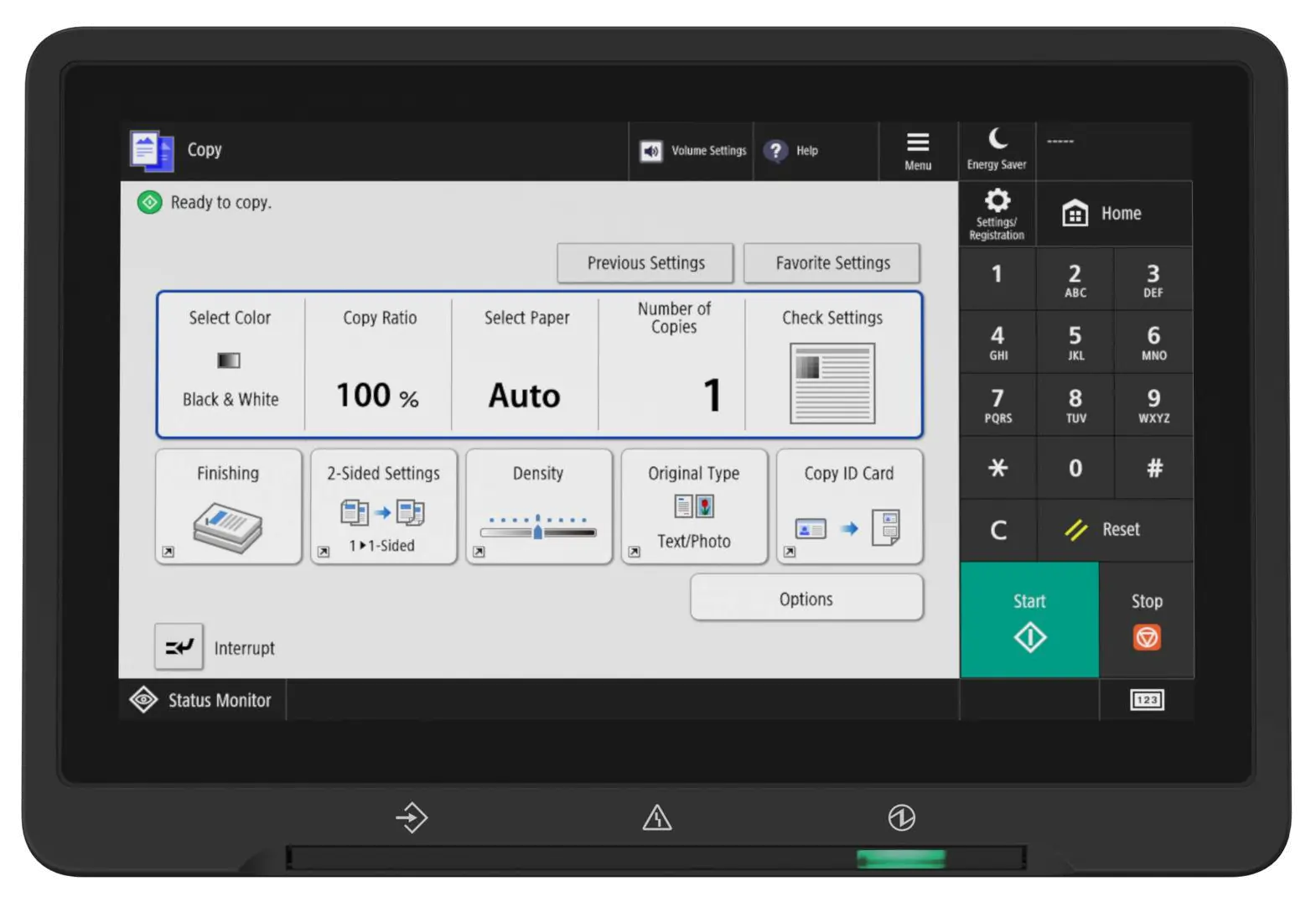Image resolution: width=1316 pixels, height=897 pixels.
Task: Begin copying with the green Start button
Action: pyautogui.click(x=1029, y=620)
